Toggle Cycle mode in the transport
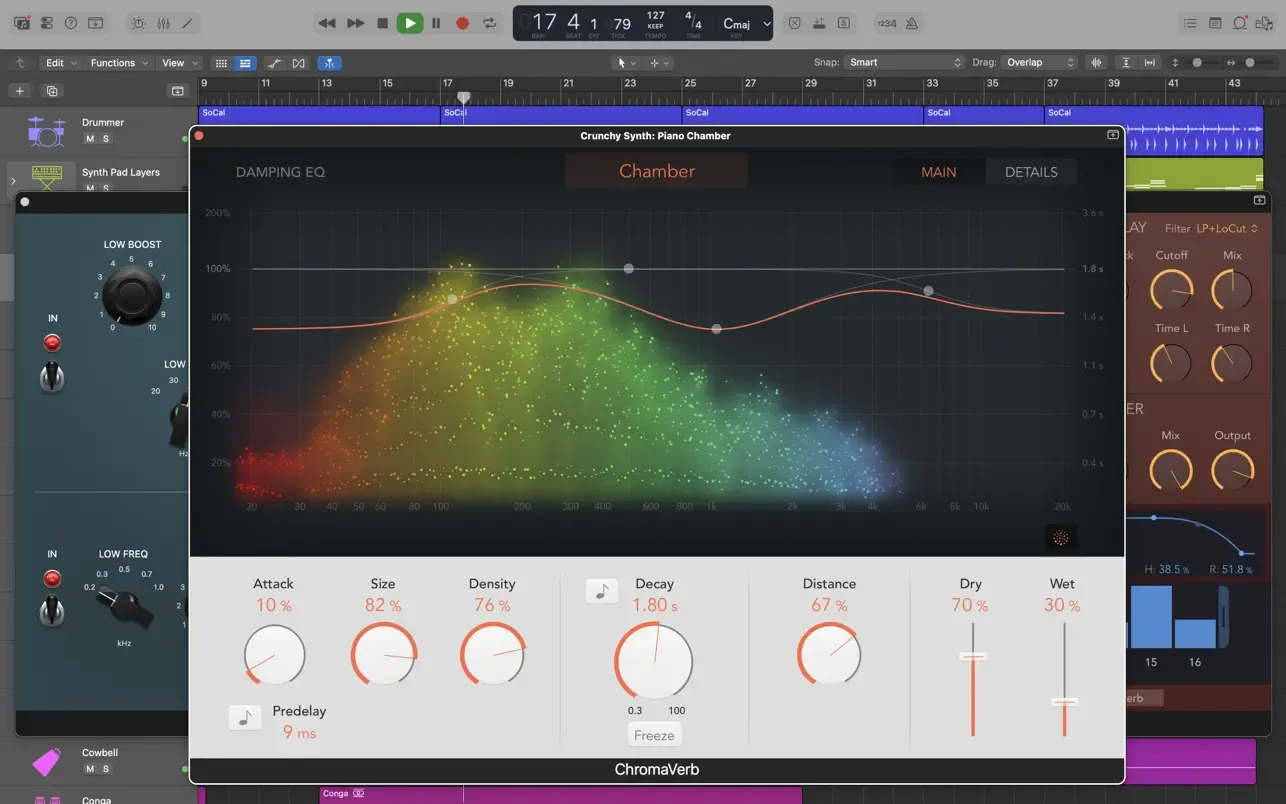 pos(489,23)
